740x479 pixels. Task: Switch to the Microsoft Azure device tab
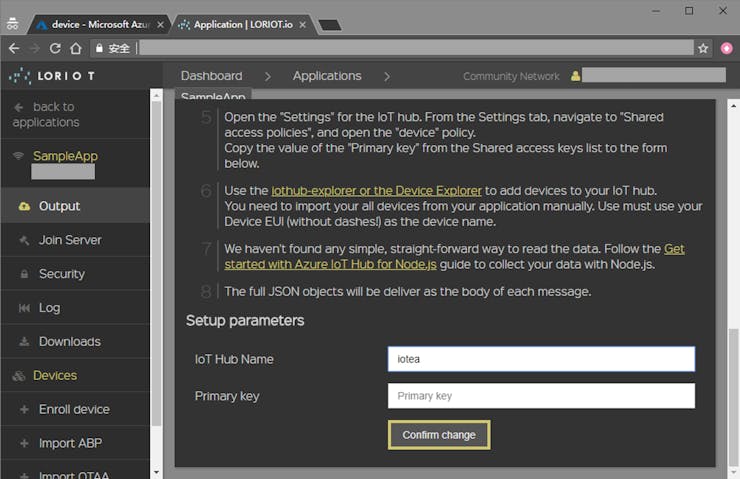pyautogui.click(x=100, y=25)
